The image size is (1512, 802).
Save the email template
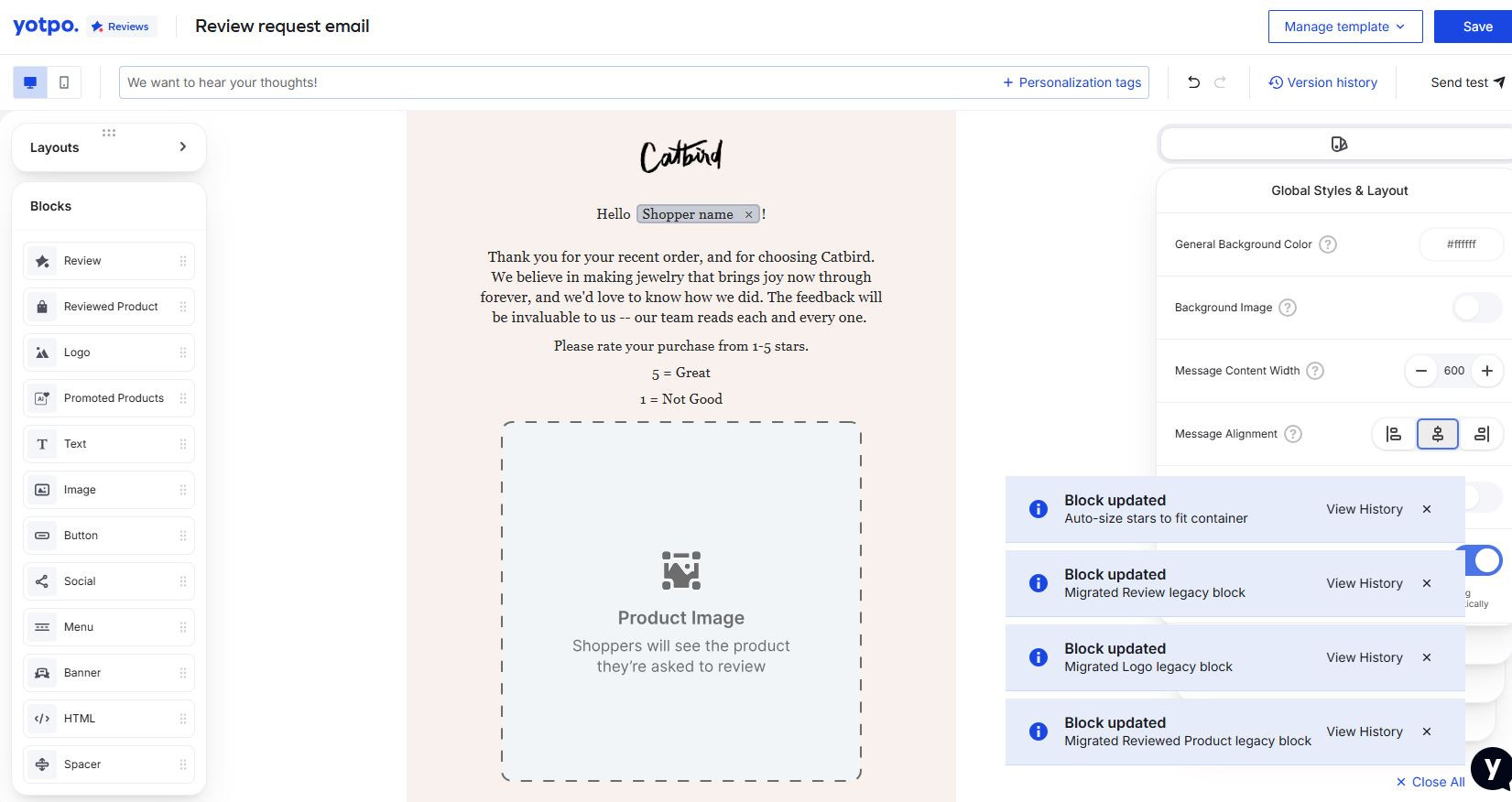click(1473, 27)
